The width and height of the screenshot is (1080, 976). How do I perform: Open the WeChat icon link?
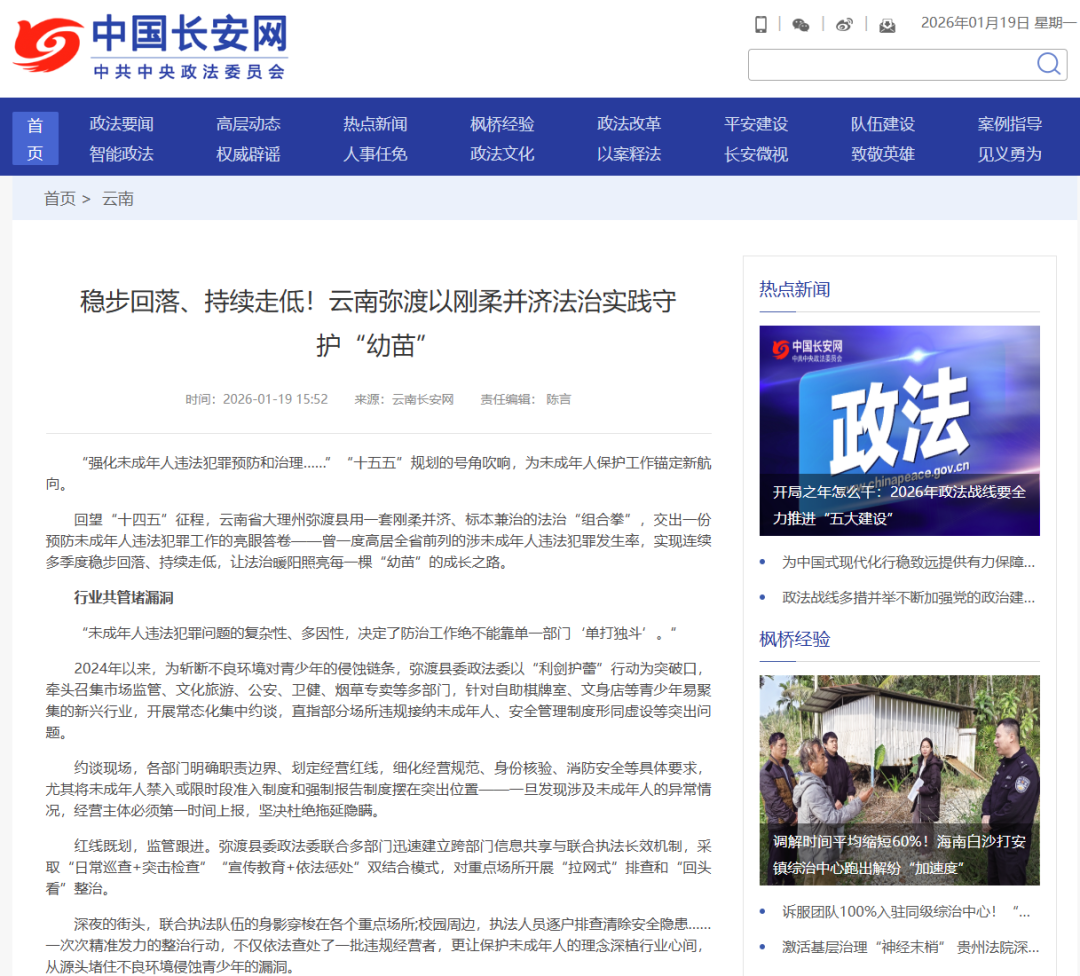click(801, 24)
